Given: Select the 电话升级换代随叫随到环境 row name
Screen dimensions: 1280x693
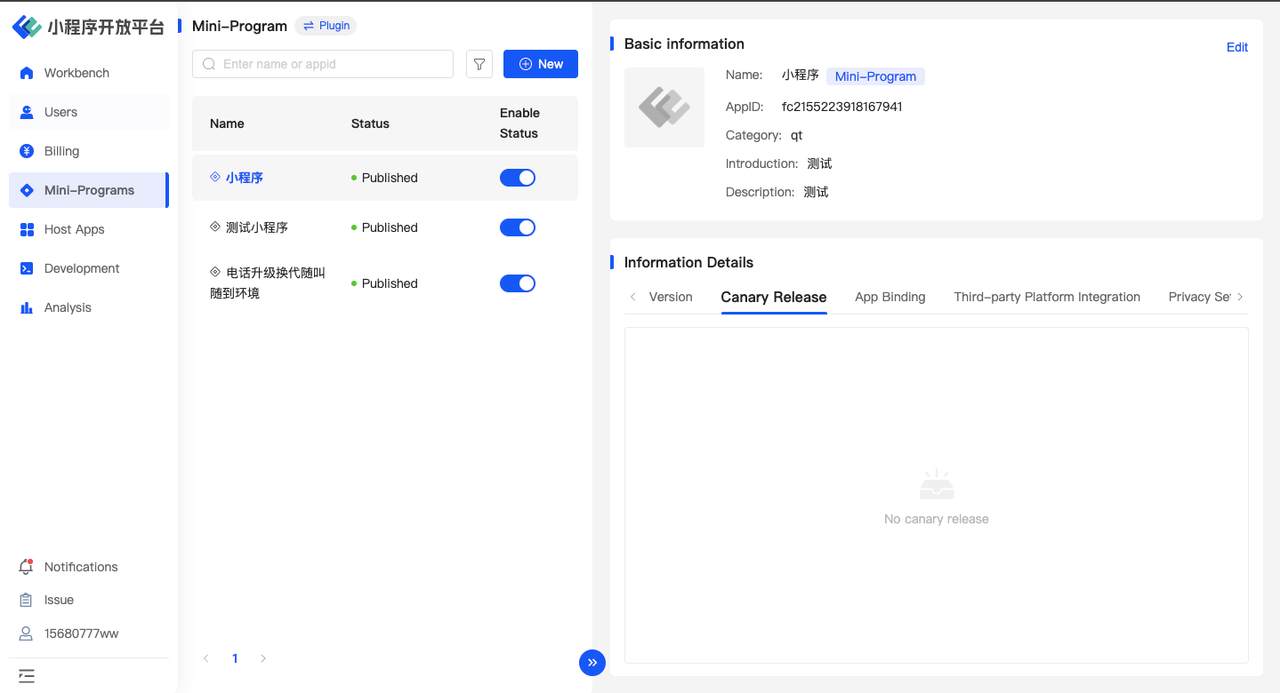Looking at the screenshot, I should click(x=268, y=283).
